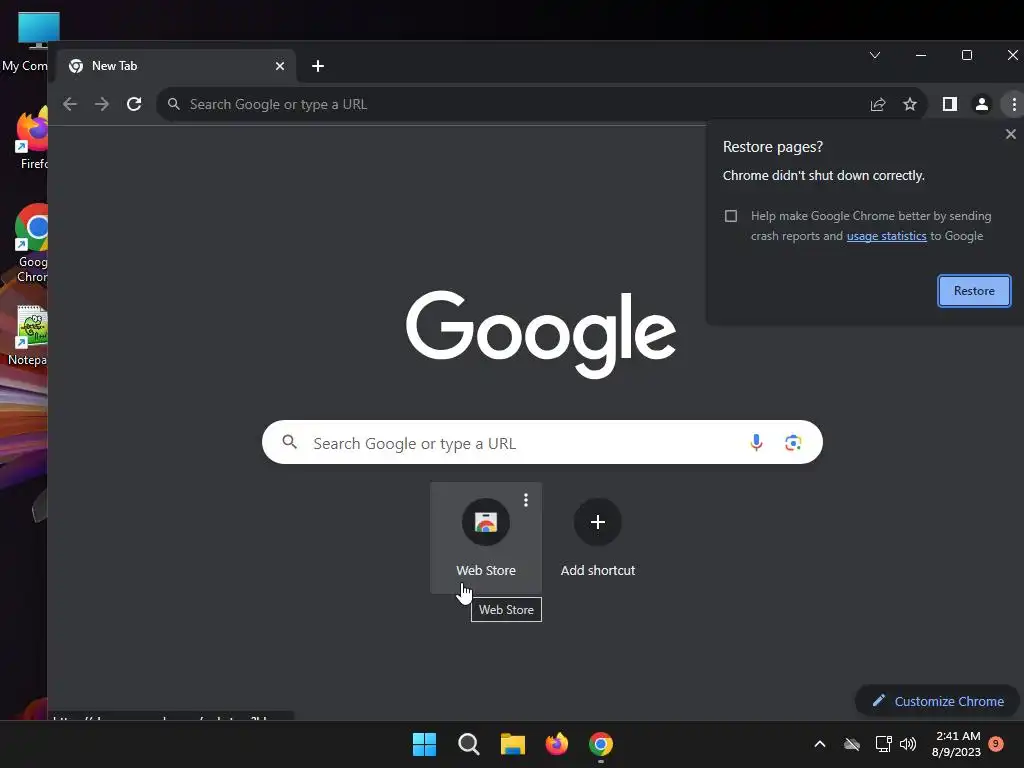Open Customize Chrome
The width and height of the screenshot is (1024, 768).
(x=938, y=701)
